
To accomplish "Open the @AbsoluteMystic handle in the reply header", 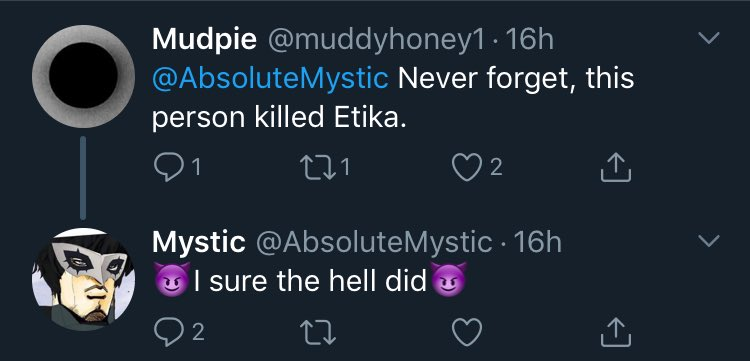I will (x=374, y=243).
